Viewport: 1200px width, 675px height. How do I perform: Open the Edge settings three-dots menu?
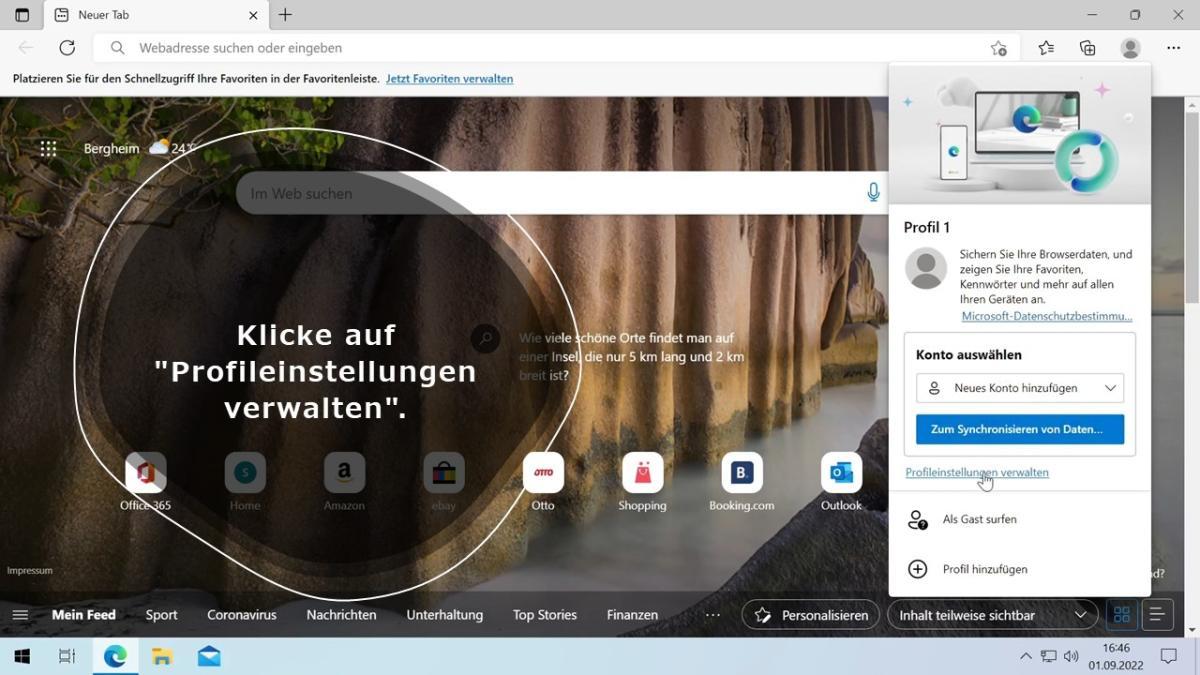[x=1173, y=48]
